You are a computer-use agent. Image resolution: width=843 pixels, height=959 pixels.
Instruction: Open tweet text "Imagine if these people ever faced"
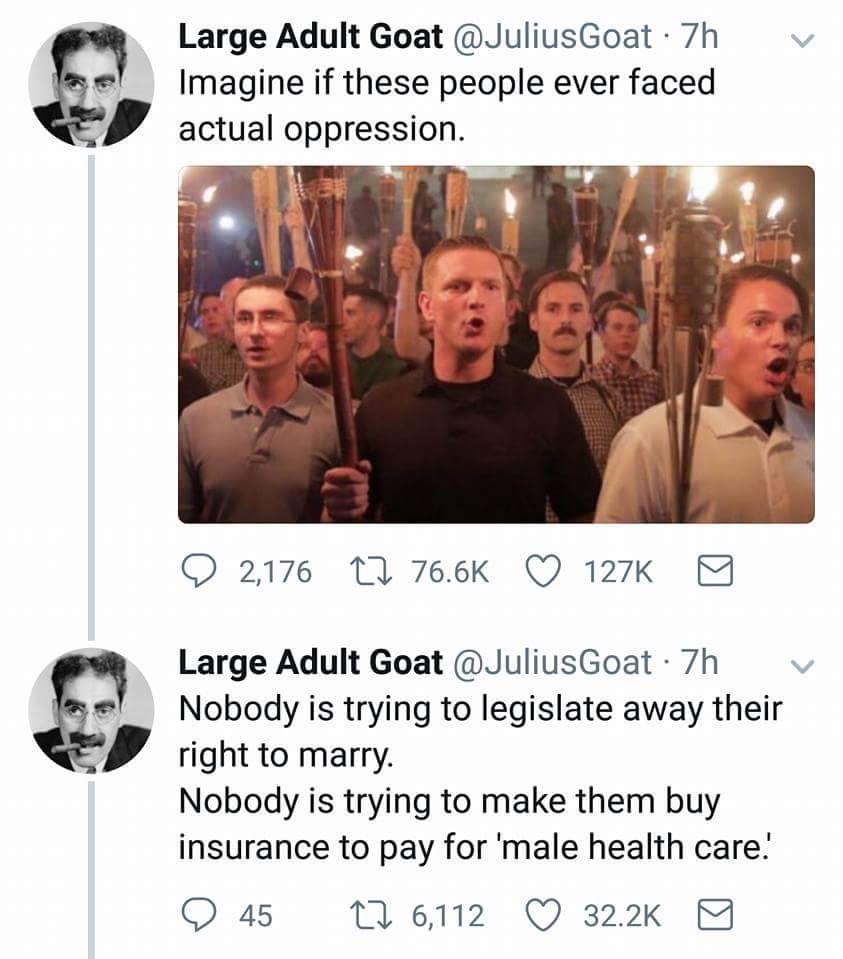pos(446,82)
